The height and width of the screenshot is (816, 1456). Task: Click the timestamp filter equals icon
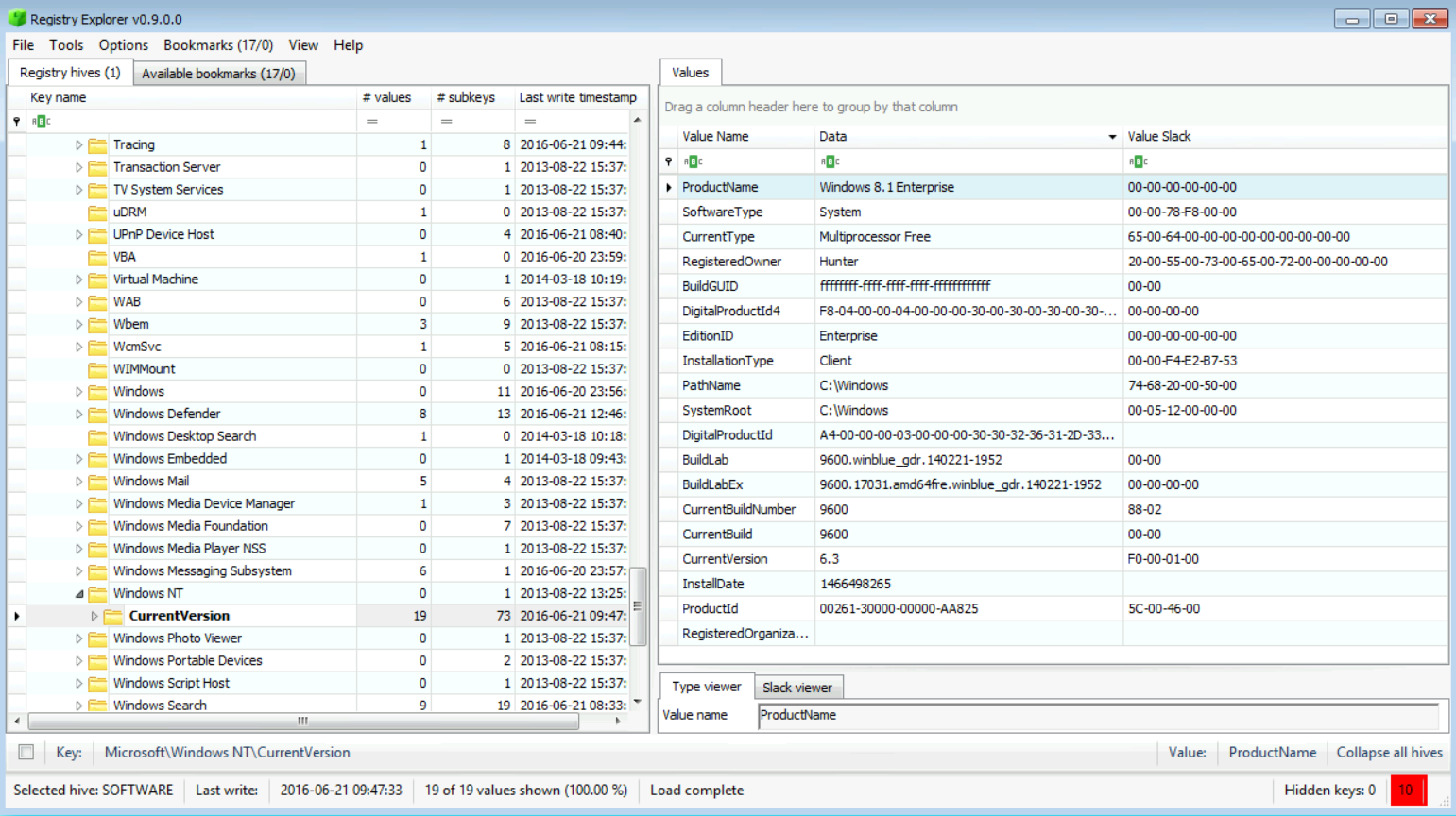530,122
